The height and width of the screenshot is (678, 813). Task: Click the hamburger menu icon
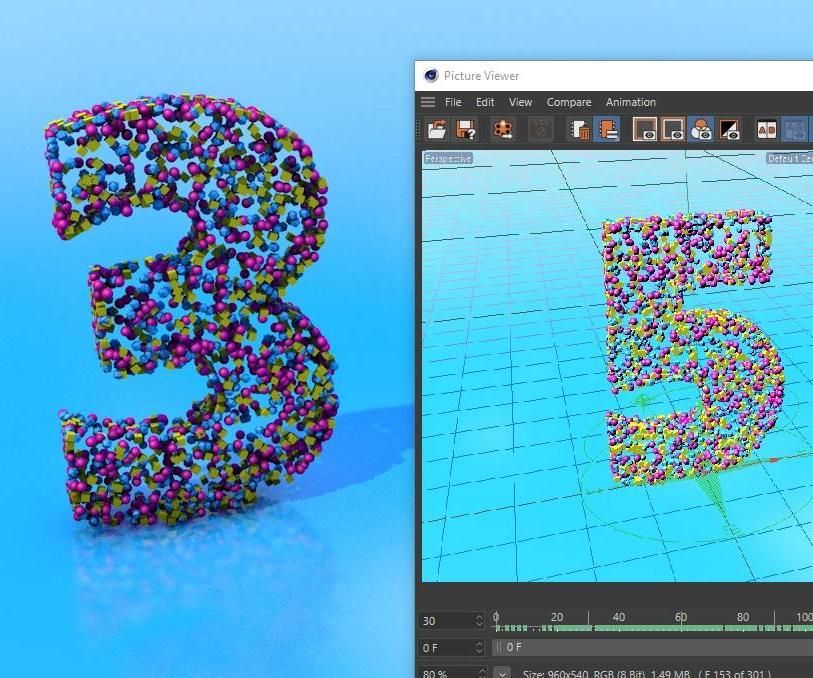click(x=428, y=101)
